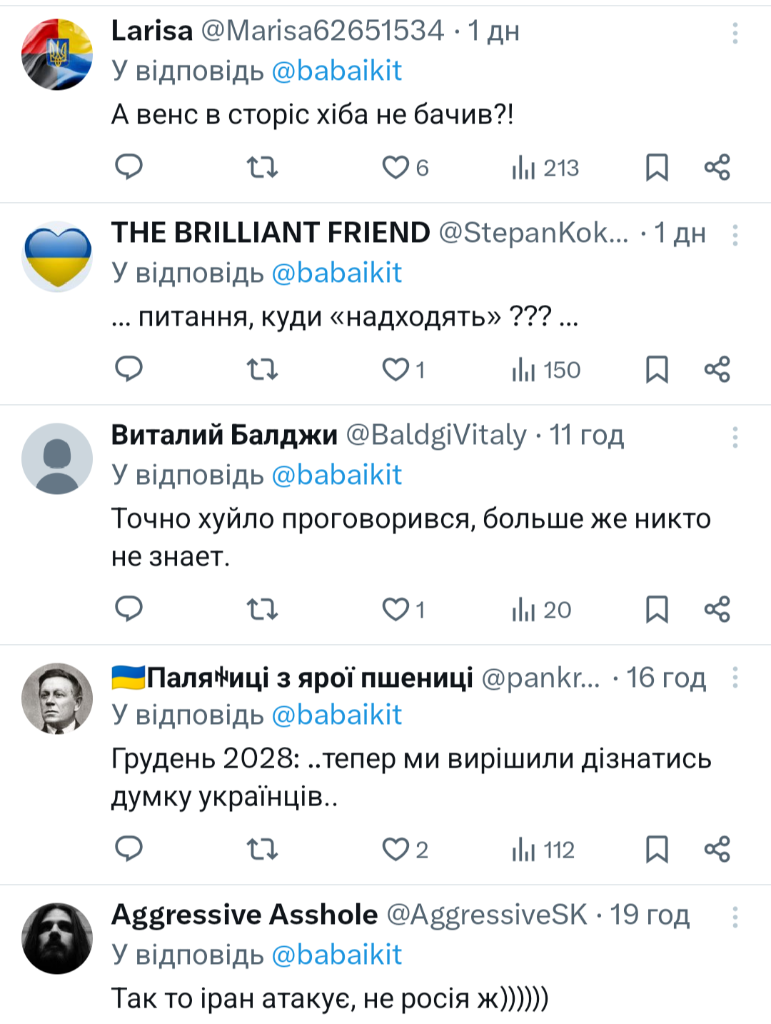The width and height of the screenshot is (771, 1024).
Task: Like the Грудень 2028 reply
Action: [x=396, y=850]
